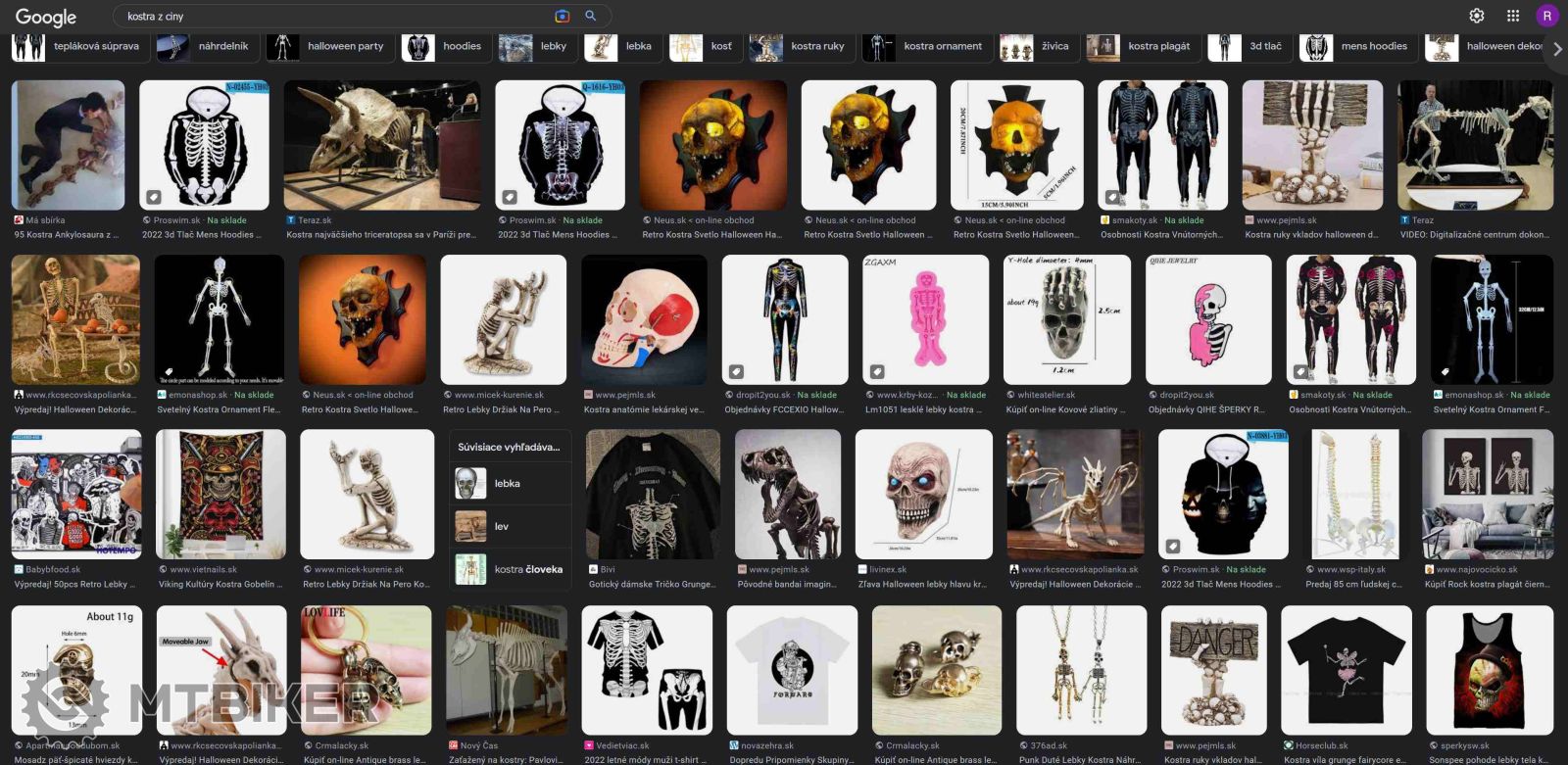This screenshot has width=1568, height=765.
Task: Click related search 'lebka'
Action: (510, 484)
